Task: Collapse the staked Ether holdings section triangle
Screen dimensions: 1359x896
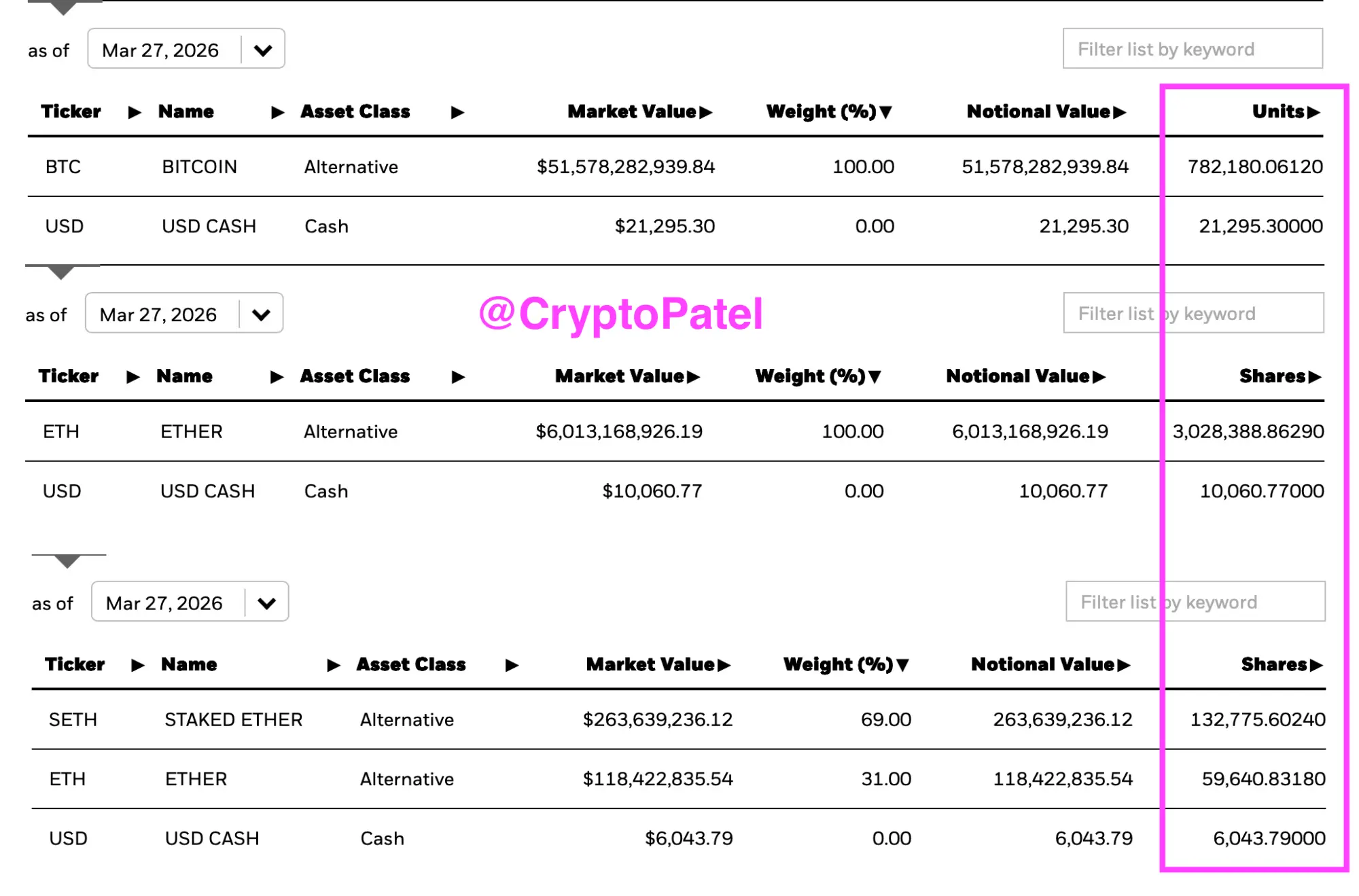Action: pos(67,561)
